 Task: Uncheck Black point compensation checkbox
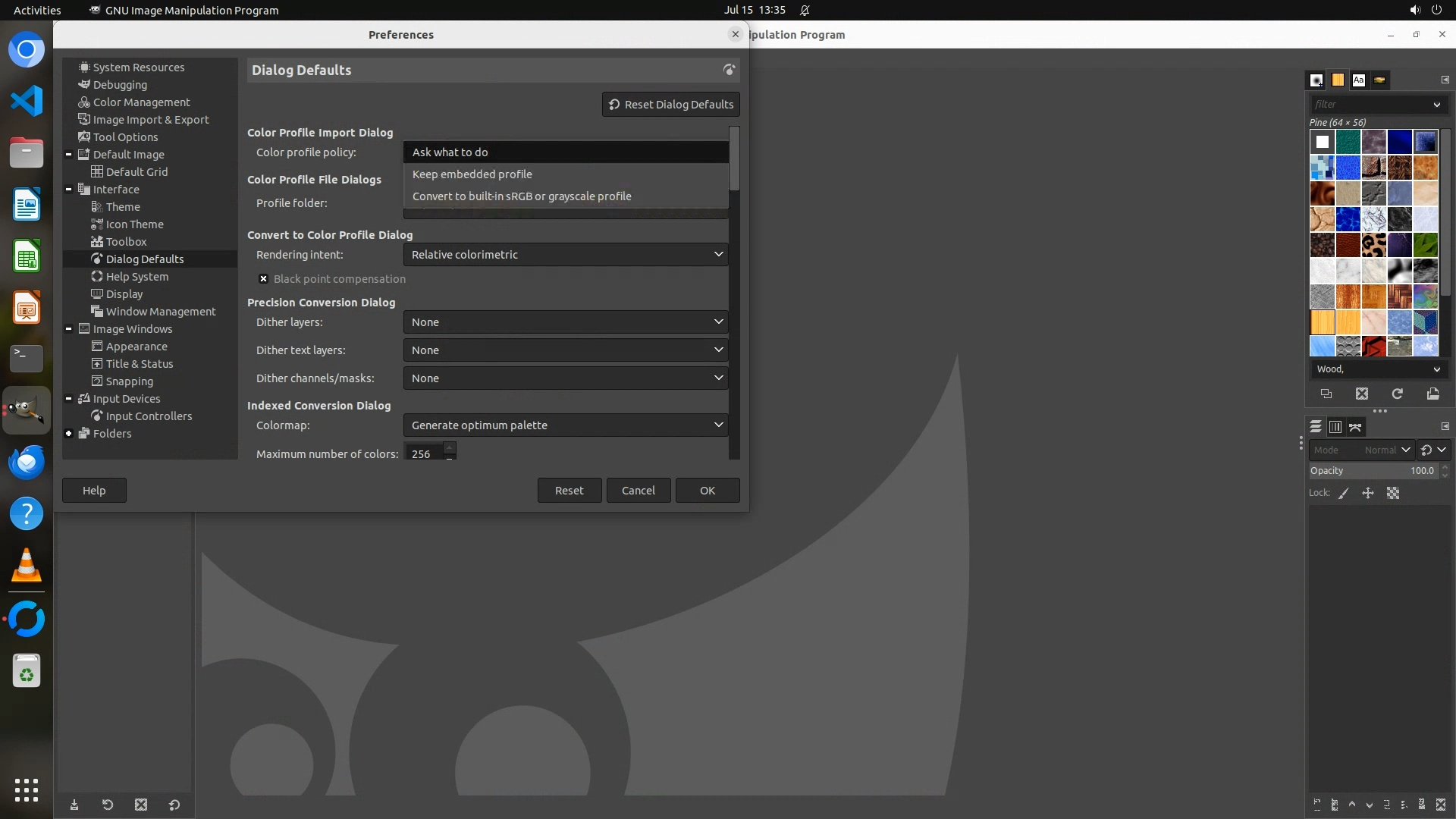pyautogui.click(x=263, y=279)
